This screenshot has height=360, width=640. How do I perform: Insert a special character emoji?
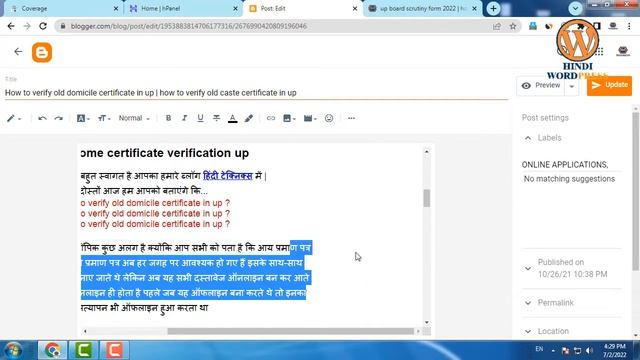(x=329, y=118)
